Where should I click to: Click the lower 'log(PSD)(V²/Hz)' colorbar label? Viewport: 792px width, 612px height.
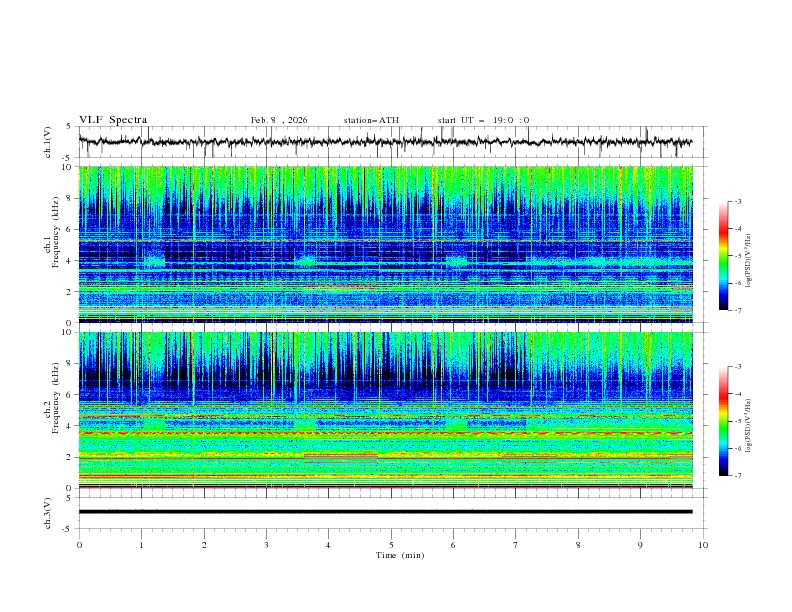pyautogui.click(x=749, y=426)
